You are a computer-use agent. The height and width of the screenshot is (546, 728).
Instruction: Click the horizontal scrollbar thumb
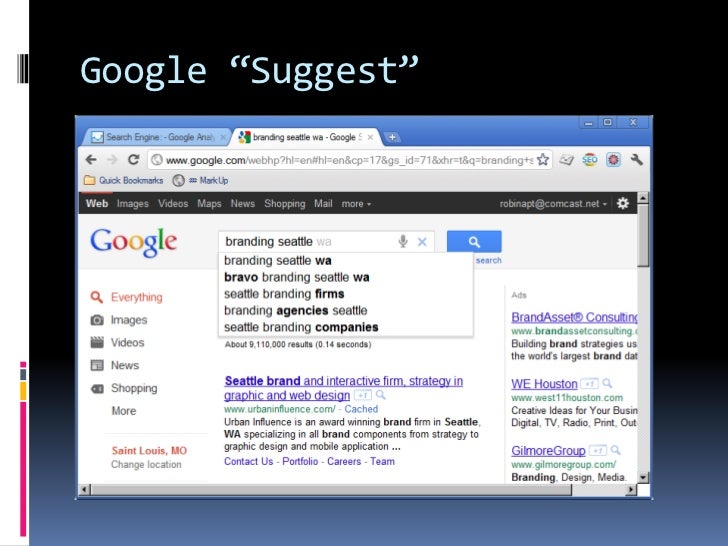tap(331, 490)
